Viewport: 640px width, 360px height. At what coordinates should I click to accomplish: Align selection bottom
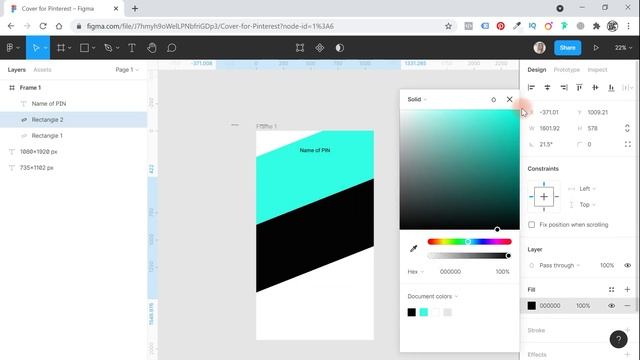coord(611,87)
